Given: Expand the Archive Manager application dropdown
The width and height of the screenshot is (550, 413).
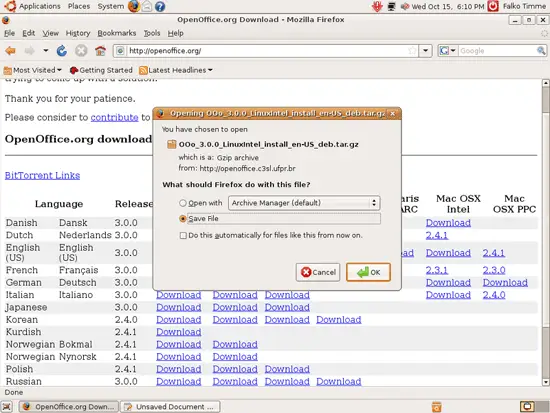Looking at the screenshot, I should click(304, 203).
